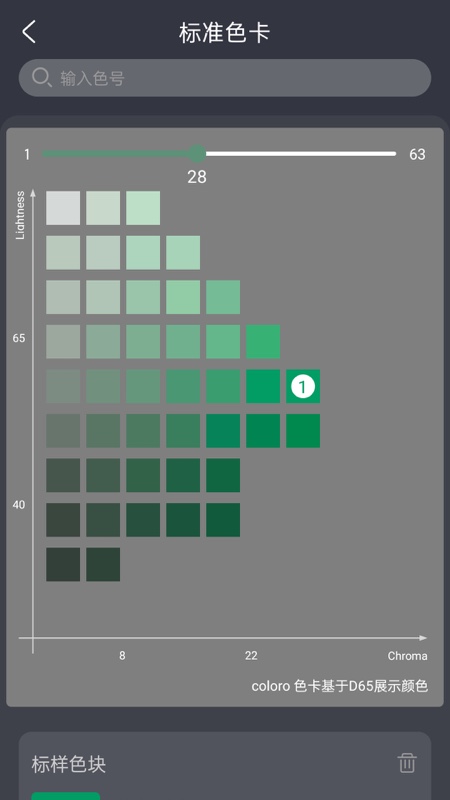Select the second swatch in the bottom row
Image resolution: width=450 pixels, height=800 pixels.
click(103, 565)
